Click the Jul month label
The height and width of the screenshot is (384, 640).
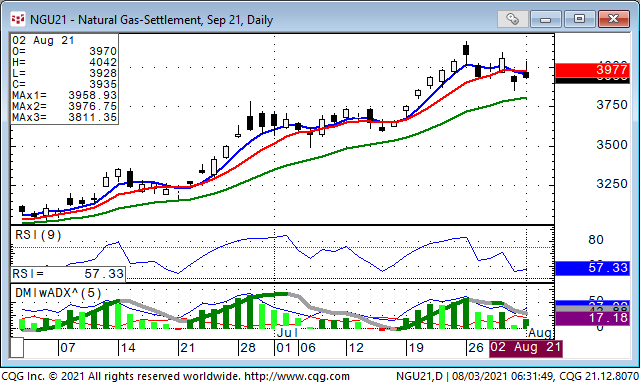pos(287,333)
